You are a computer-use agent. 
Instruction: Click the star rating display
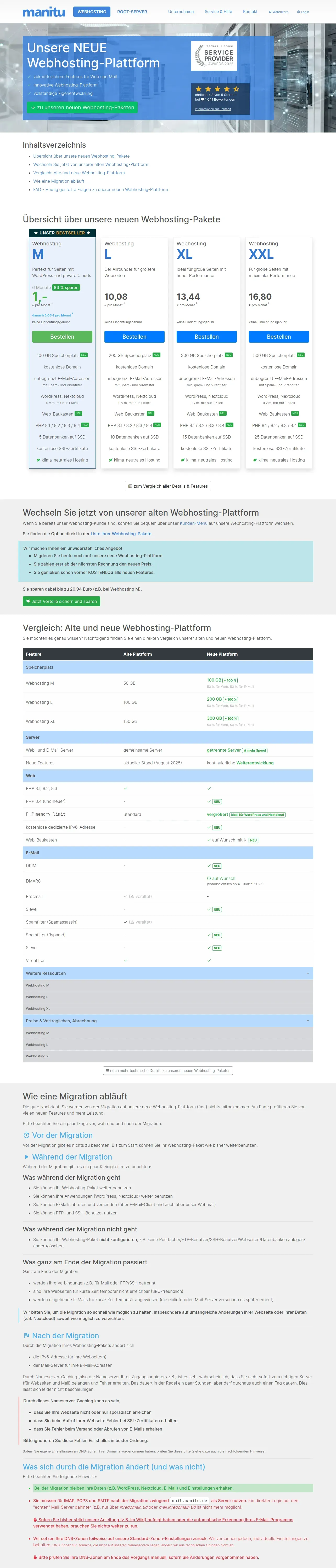tap(216, 89)
